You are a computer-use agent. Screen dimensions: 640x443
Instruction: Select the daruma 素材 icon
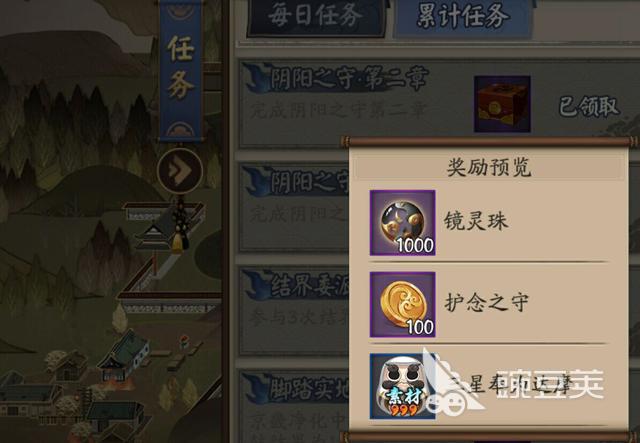coord(400,386)
